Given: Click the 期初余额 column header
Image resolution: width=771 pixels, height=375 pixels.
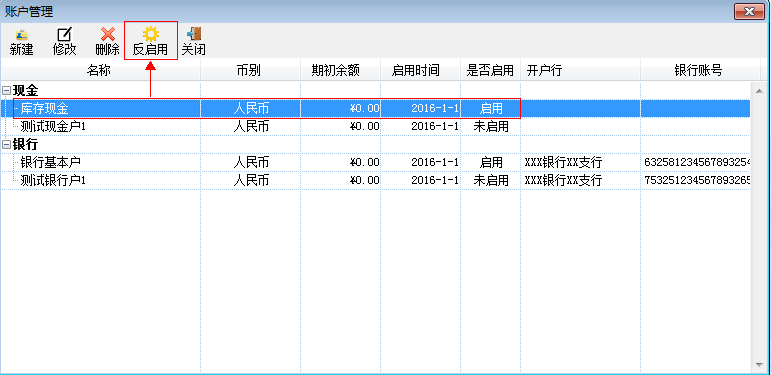Looking at the screenshot, I should coord(341,71).
